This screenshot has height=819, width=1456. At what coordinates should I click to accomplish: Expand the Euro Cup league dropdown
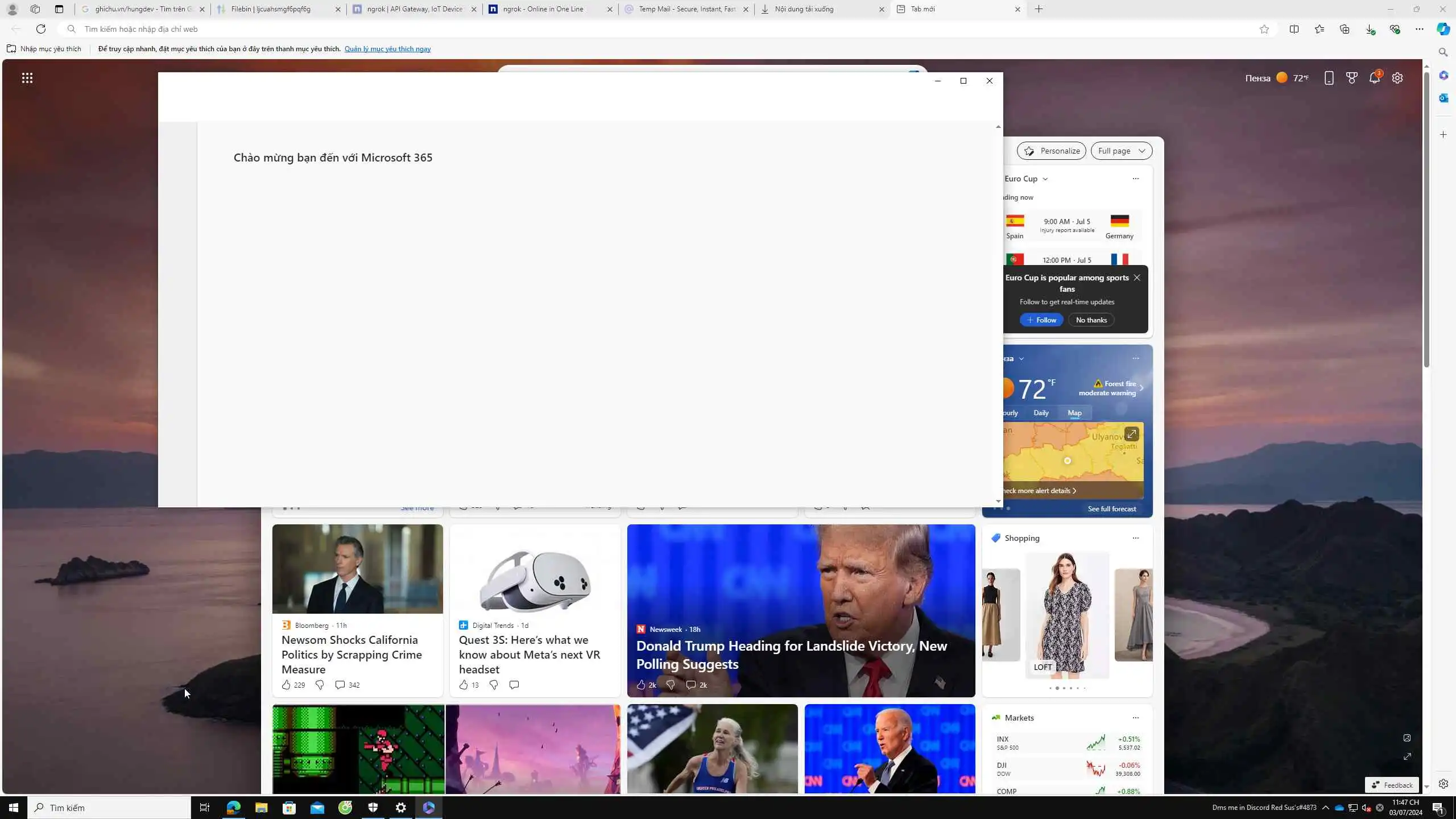point(1045,179)
